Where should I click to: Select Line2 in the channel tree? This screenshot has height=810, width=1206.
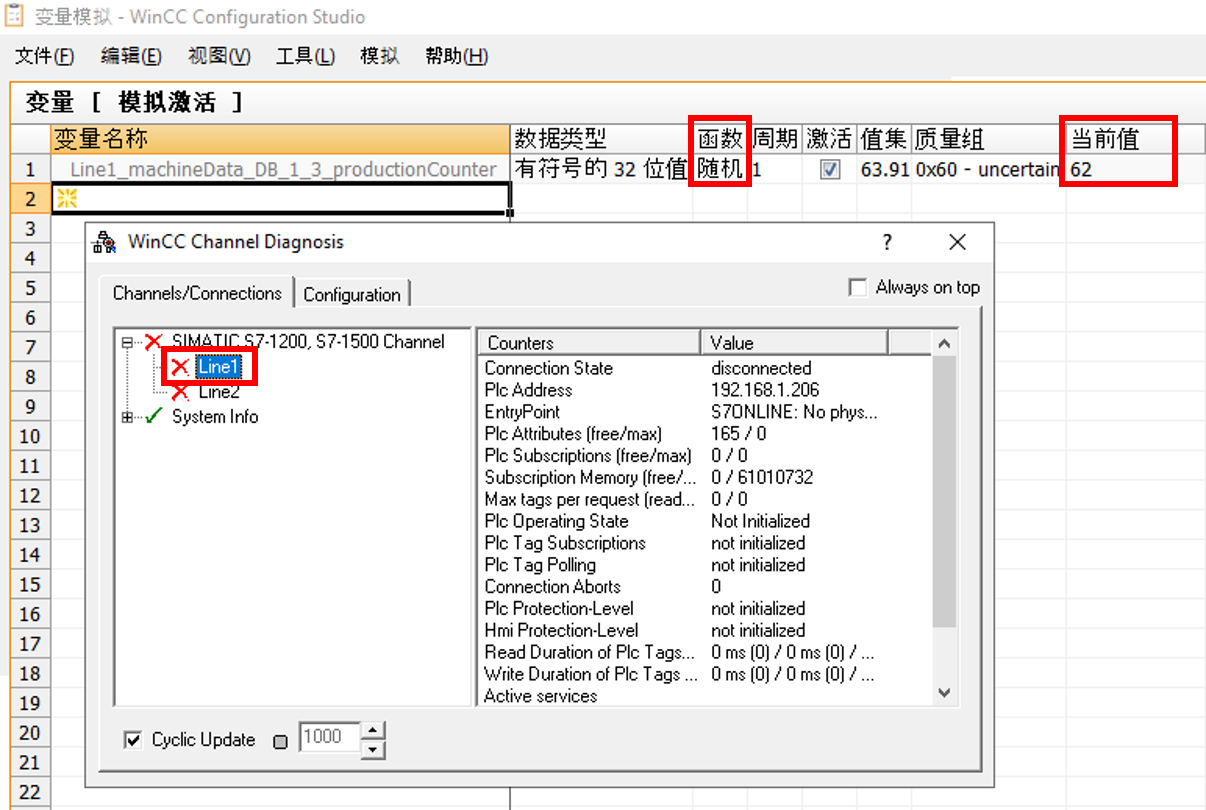coord(219,392)
